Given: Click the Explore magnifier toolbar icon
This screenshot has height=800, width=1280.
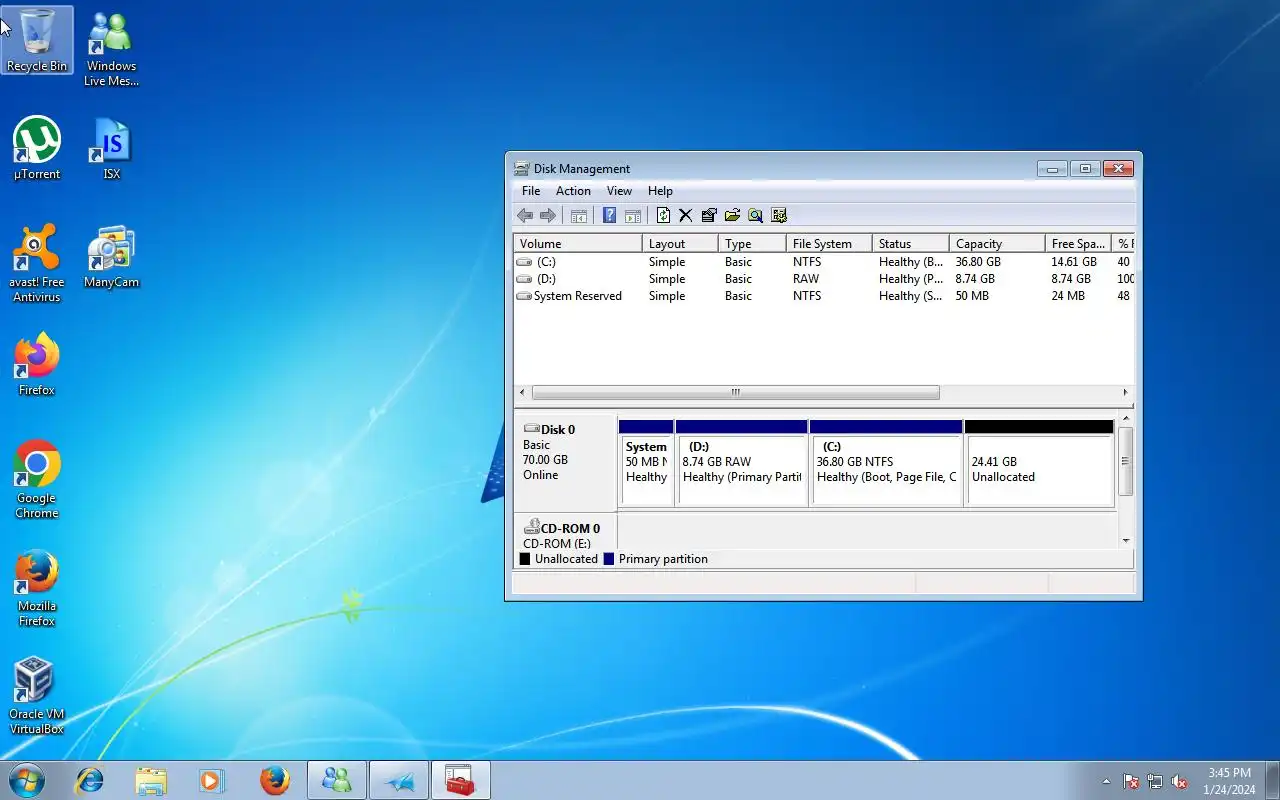Looking at the screenshot, I should click(755, 215).
